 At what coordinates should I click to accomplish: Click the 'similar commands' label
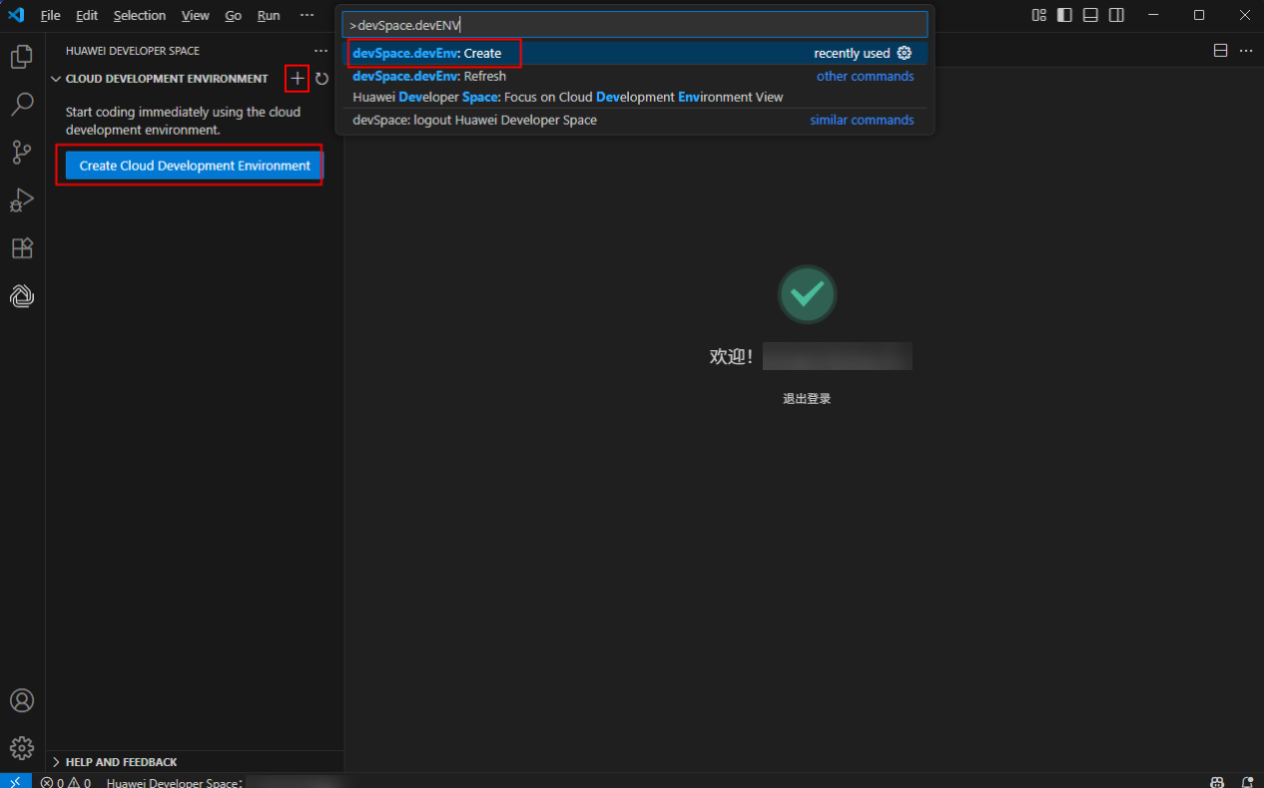point(862,120)
